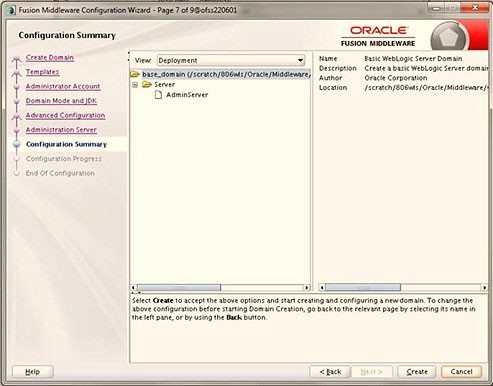Click the Server folder icon
Image resolution: width=493 pixels, height=386 pixels.
tap(147, 84)
